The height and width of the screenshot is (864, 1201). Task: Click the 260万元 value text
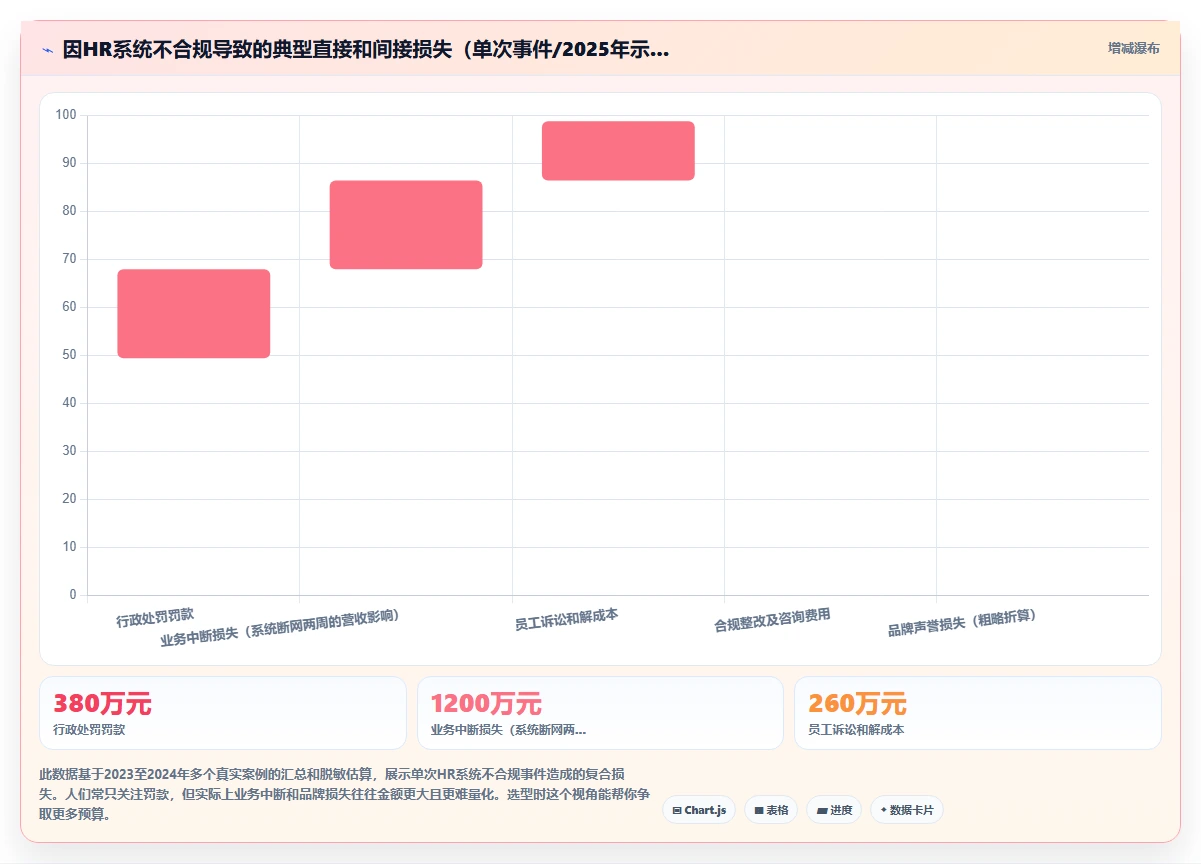click(857, 704)
